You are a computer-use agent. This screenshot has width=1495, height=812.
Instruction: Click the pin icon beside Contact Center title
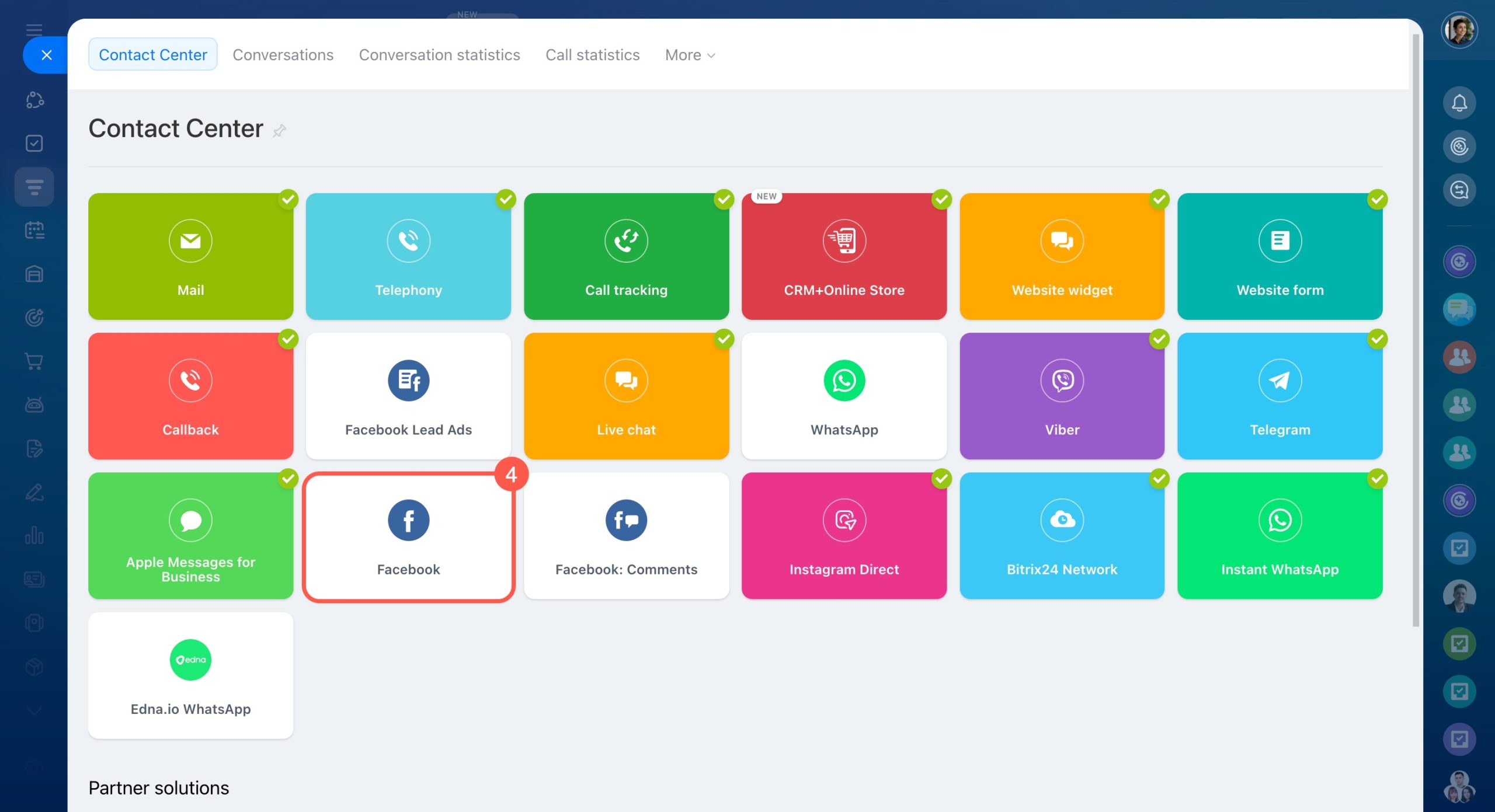point(279,131)
